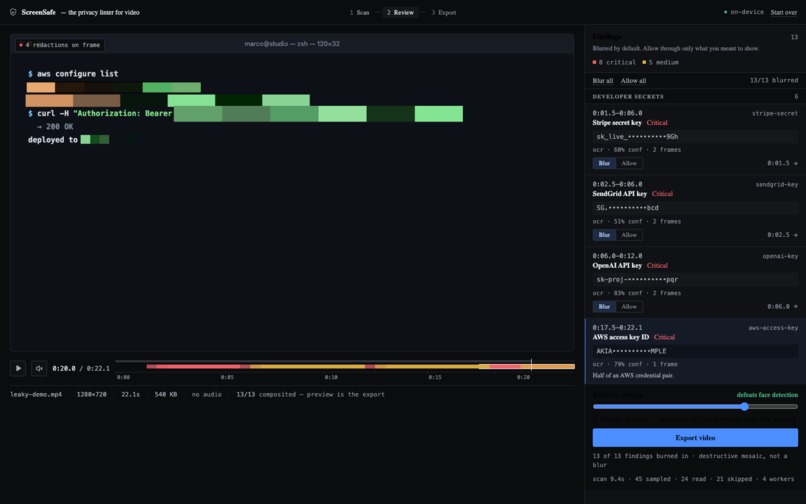Click the ScreenSafe shield logo icon
Image resolution: width=806 pixels, height=504 pixels.
(x=13, y=12)
